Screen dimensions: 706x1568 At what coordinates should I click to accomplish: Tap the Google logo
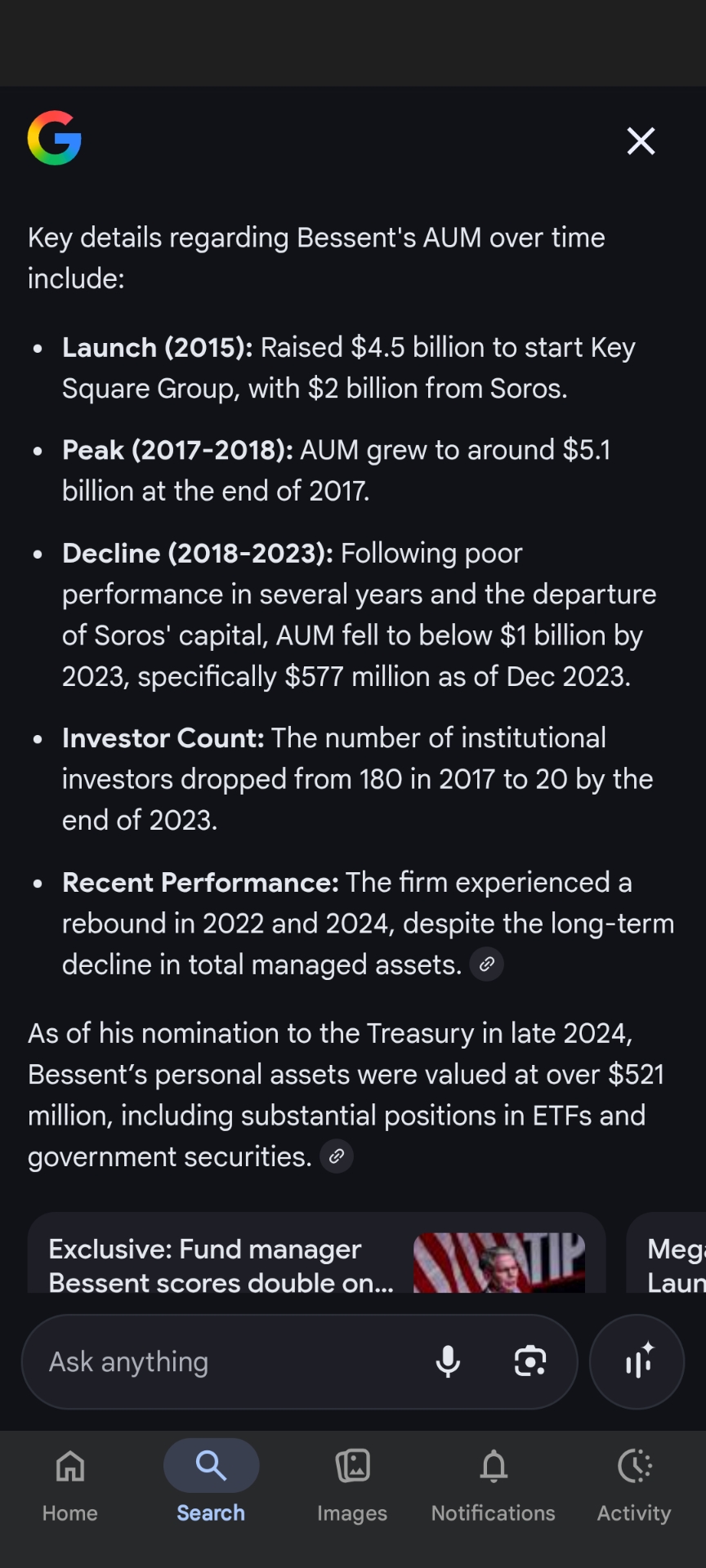[x=54, y=138]
